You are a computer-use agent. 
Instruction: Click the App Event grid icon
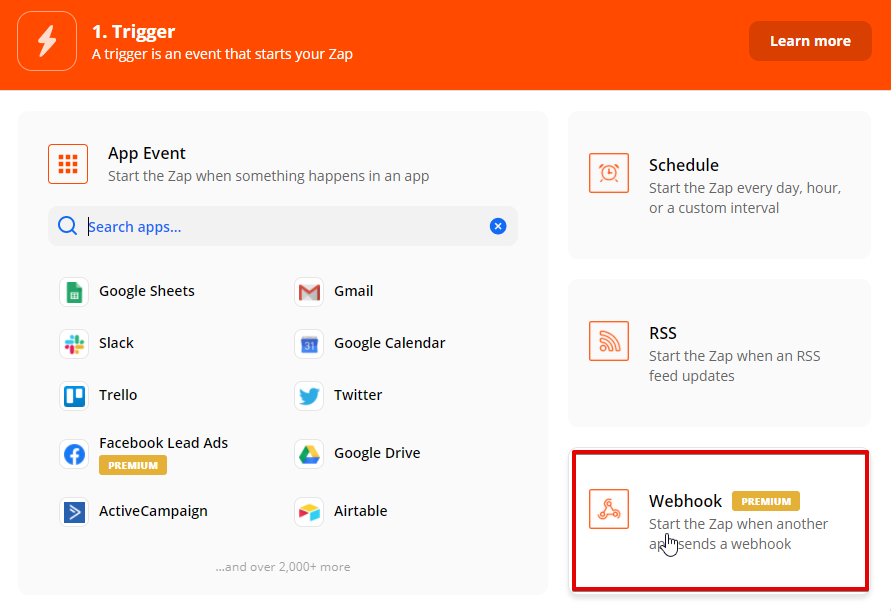[68, 164]
